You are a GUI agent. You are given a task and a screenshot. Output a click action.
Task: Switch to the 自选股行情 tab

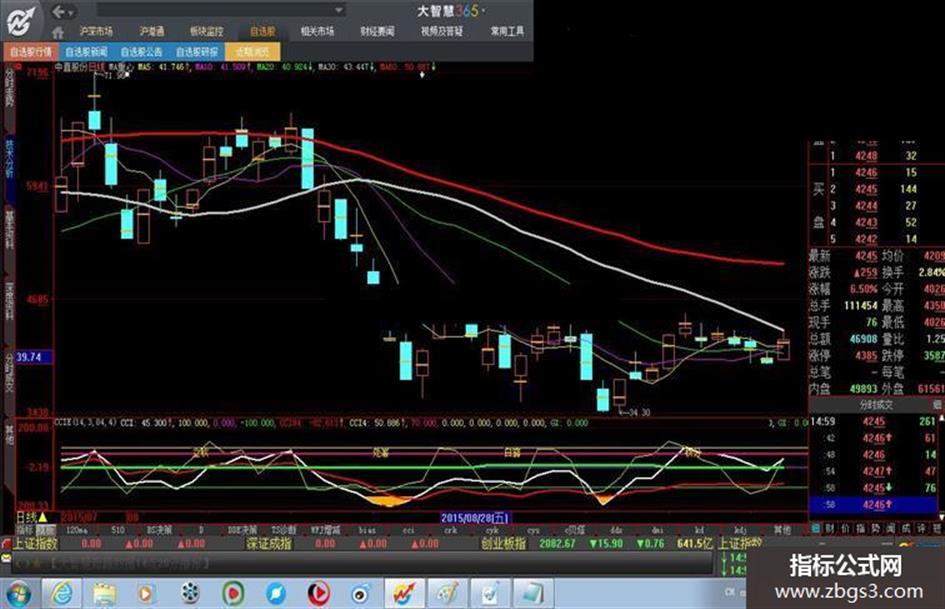tap(31, 52)
